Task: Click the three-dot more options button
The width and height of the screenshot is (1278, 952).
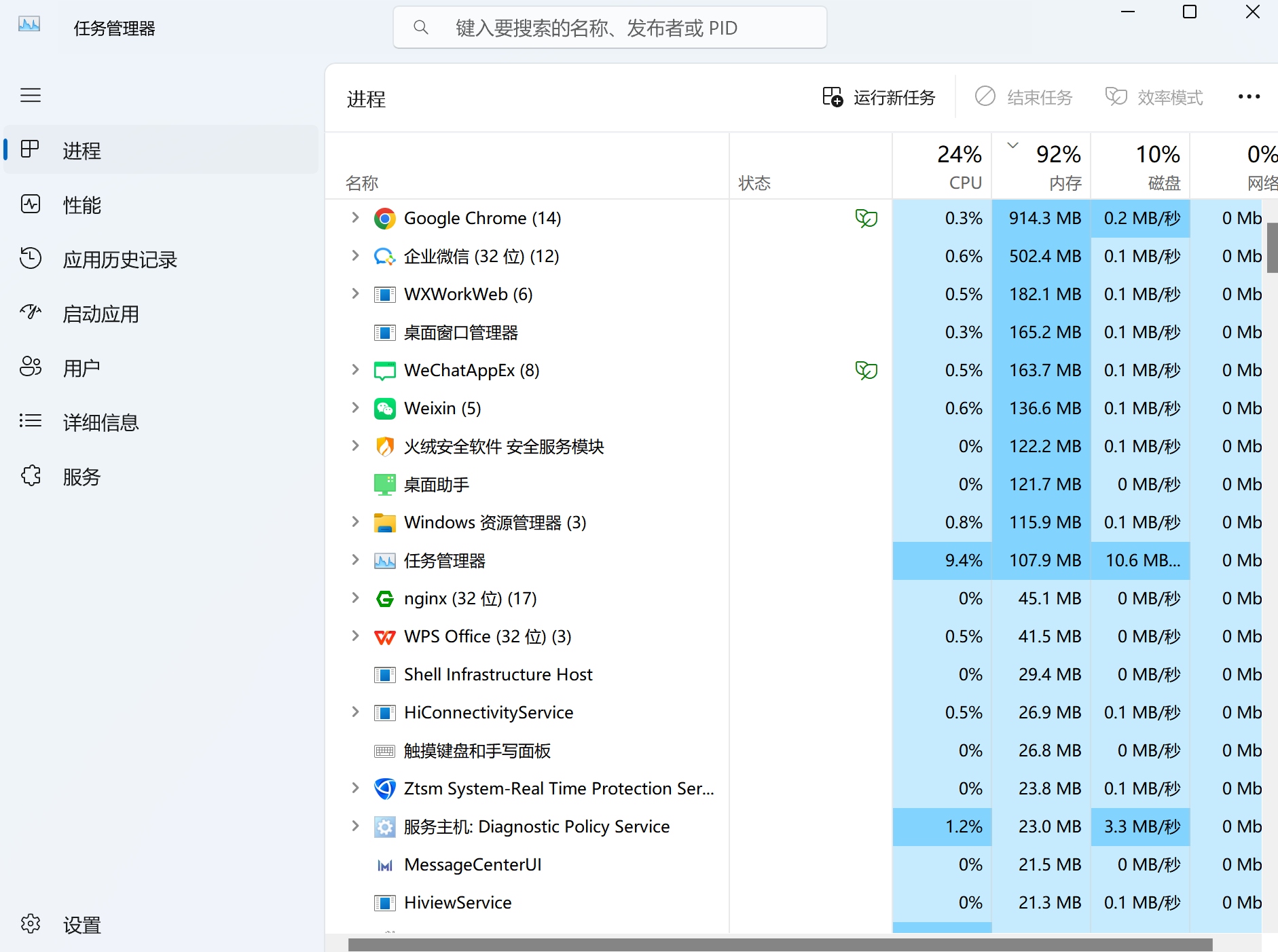Action: [1249, 97]
